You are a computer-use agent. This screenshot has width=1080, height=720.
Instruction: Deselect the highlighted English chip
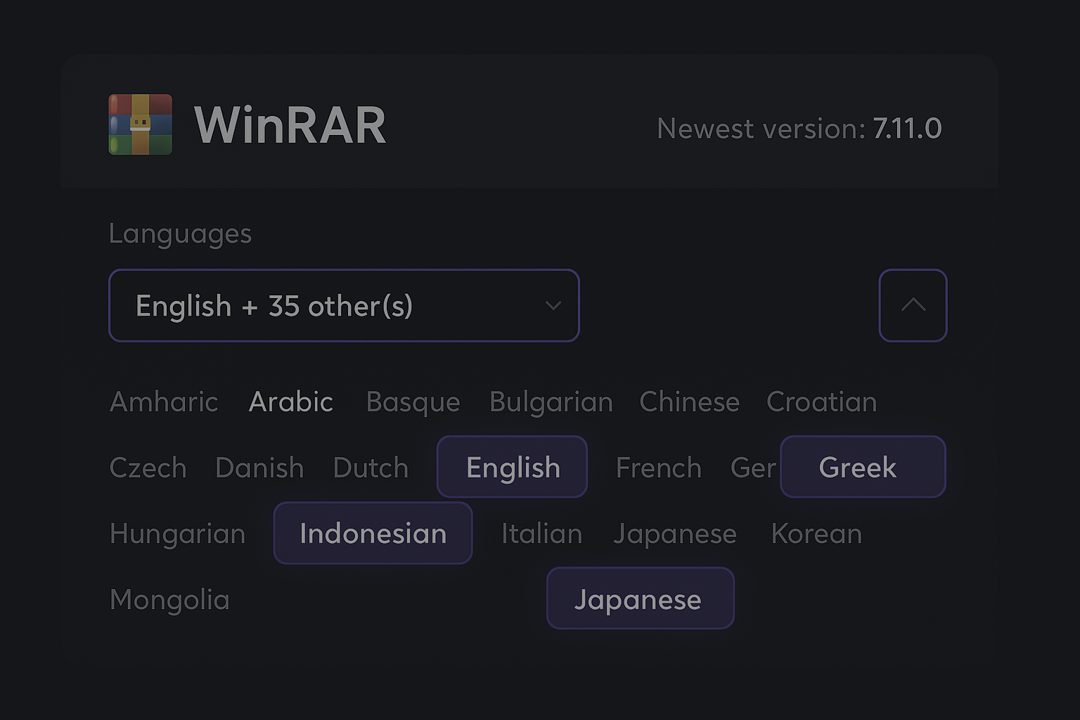click(512, 466)
